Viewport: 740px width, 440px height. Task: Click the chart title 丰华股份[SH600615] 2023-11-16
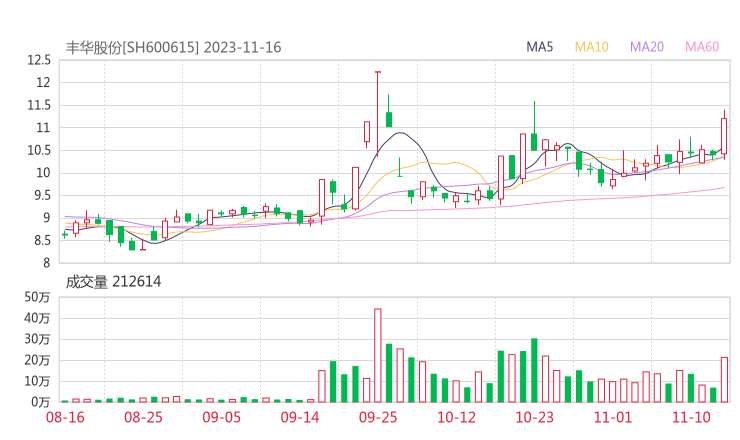173,48
